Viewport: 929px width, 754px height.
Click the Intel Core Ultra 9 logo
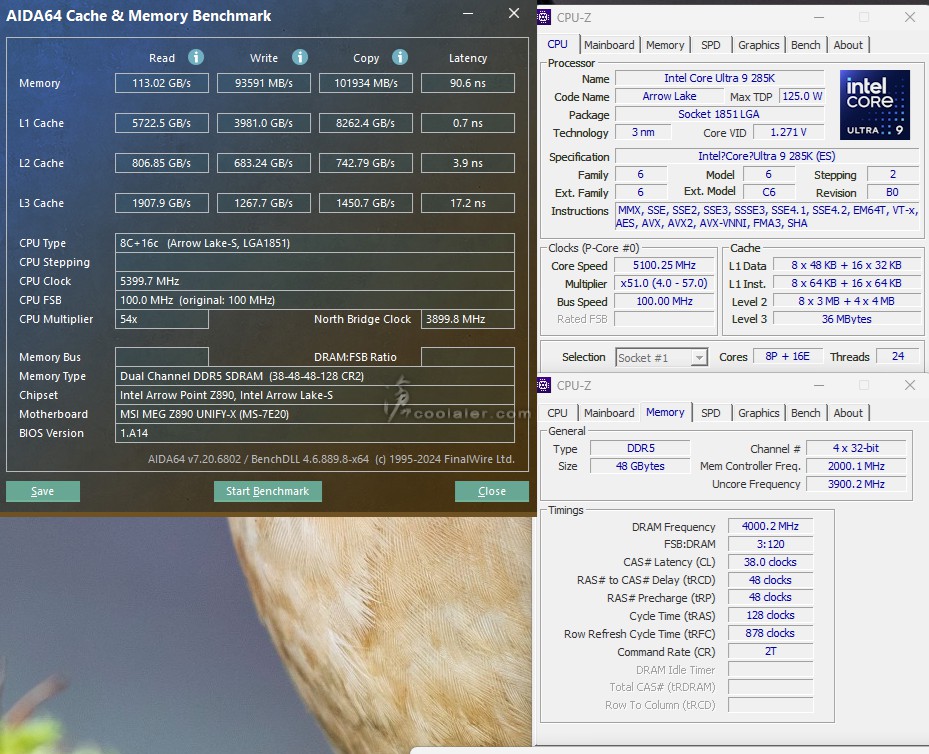[x=874, y=105]
